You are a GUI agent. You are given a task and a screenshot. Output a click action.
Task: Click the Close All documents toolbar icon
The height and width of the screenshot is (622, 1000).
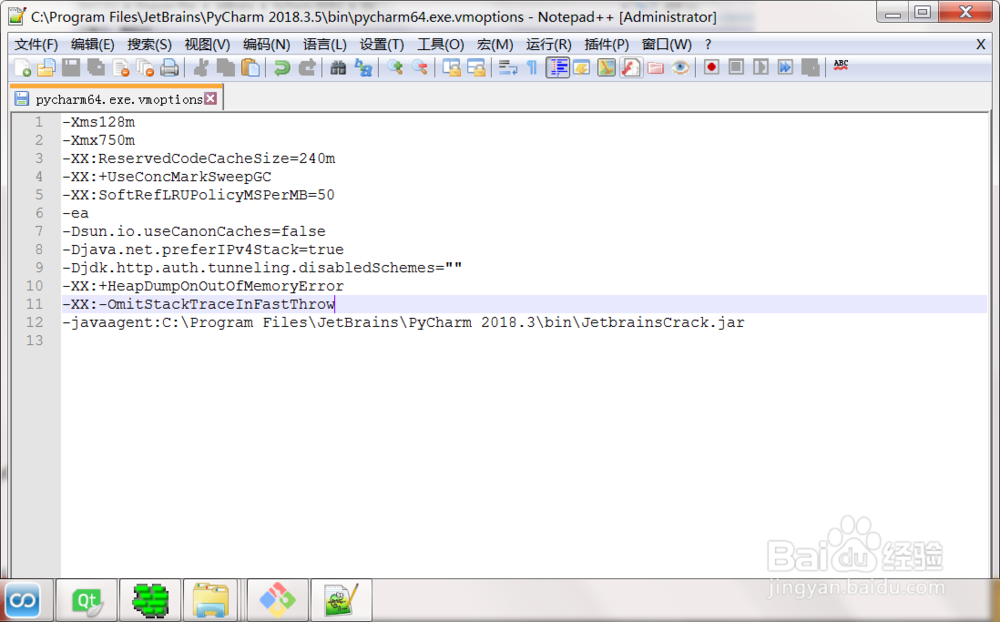coord(145,67)
